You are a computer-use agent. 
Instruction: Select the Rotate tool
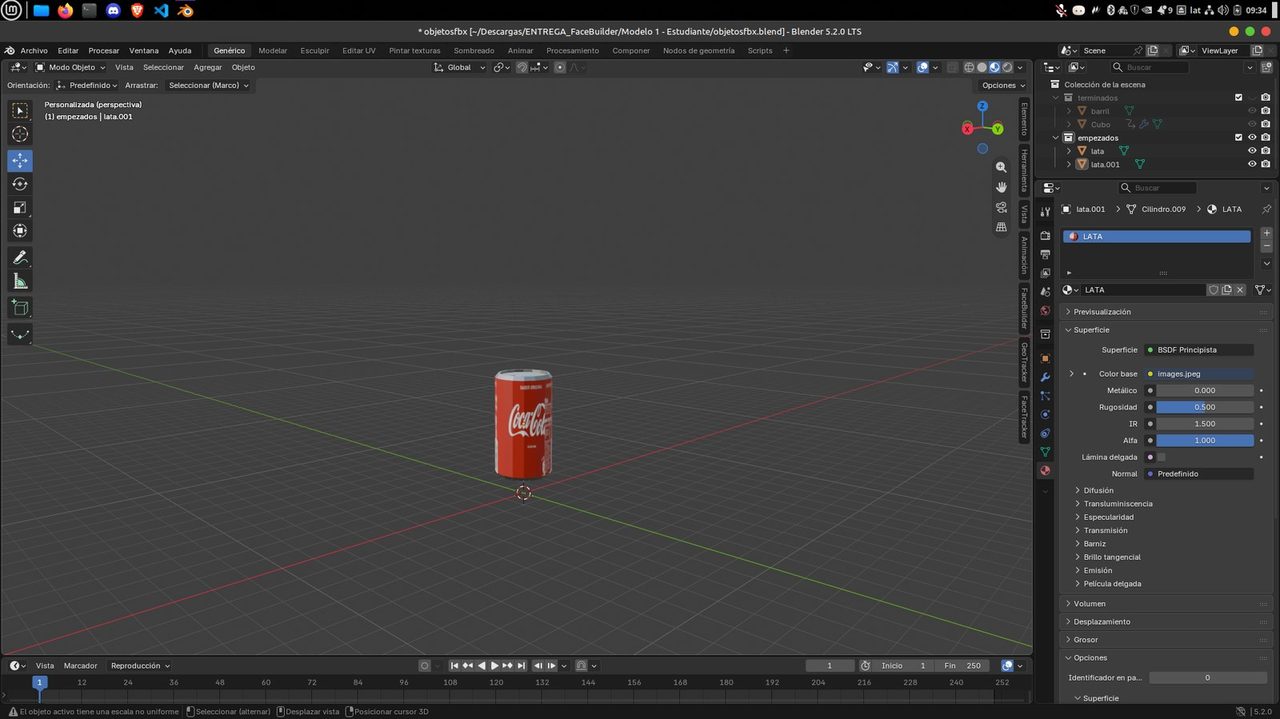(x=20, y=184)
